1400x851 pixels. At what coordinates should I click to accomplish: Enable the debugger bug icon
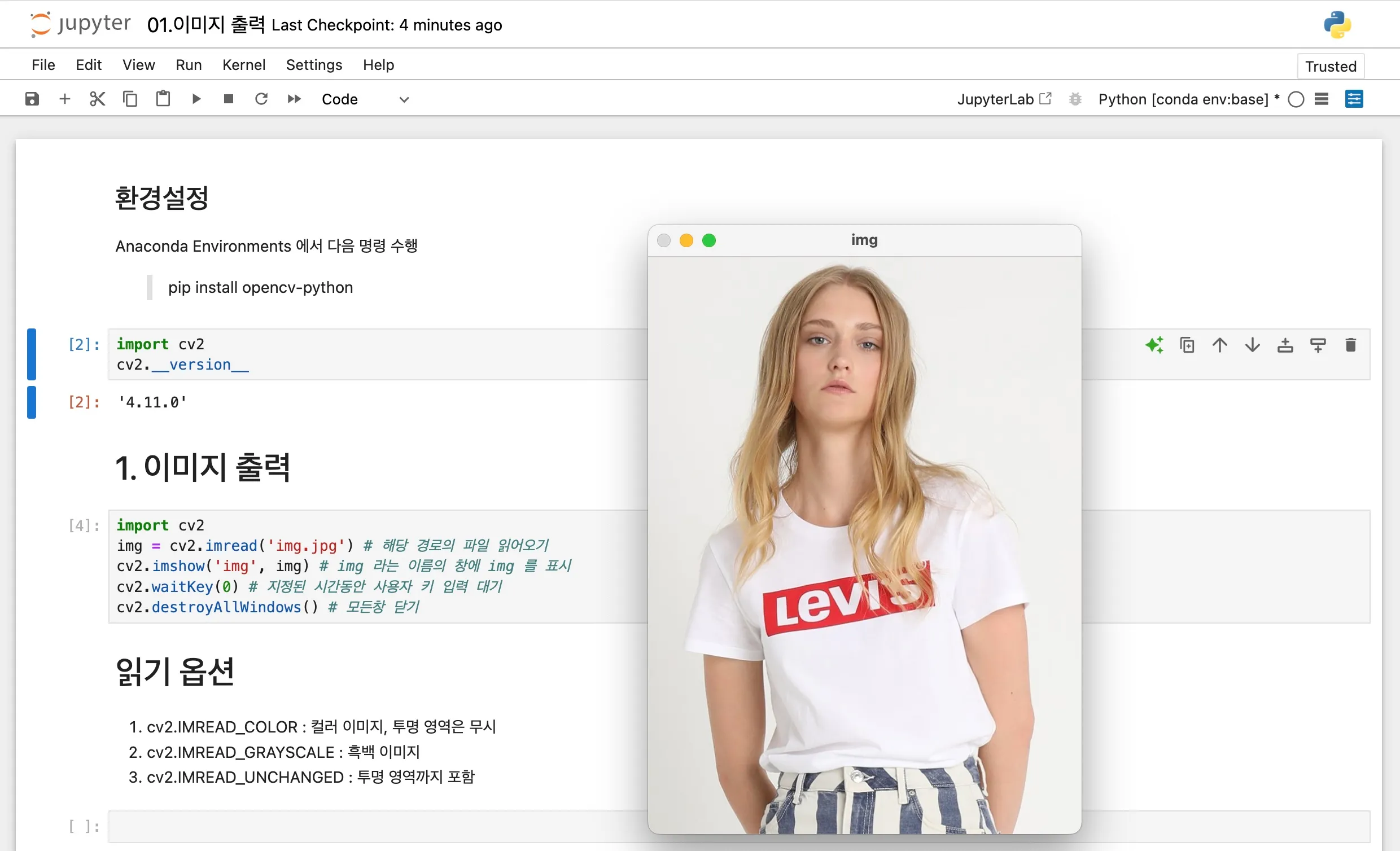point(1075,99)
